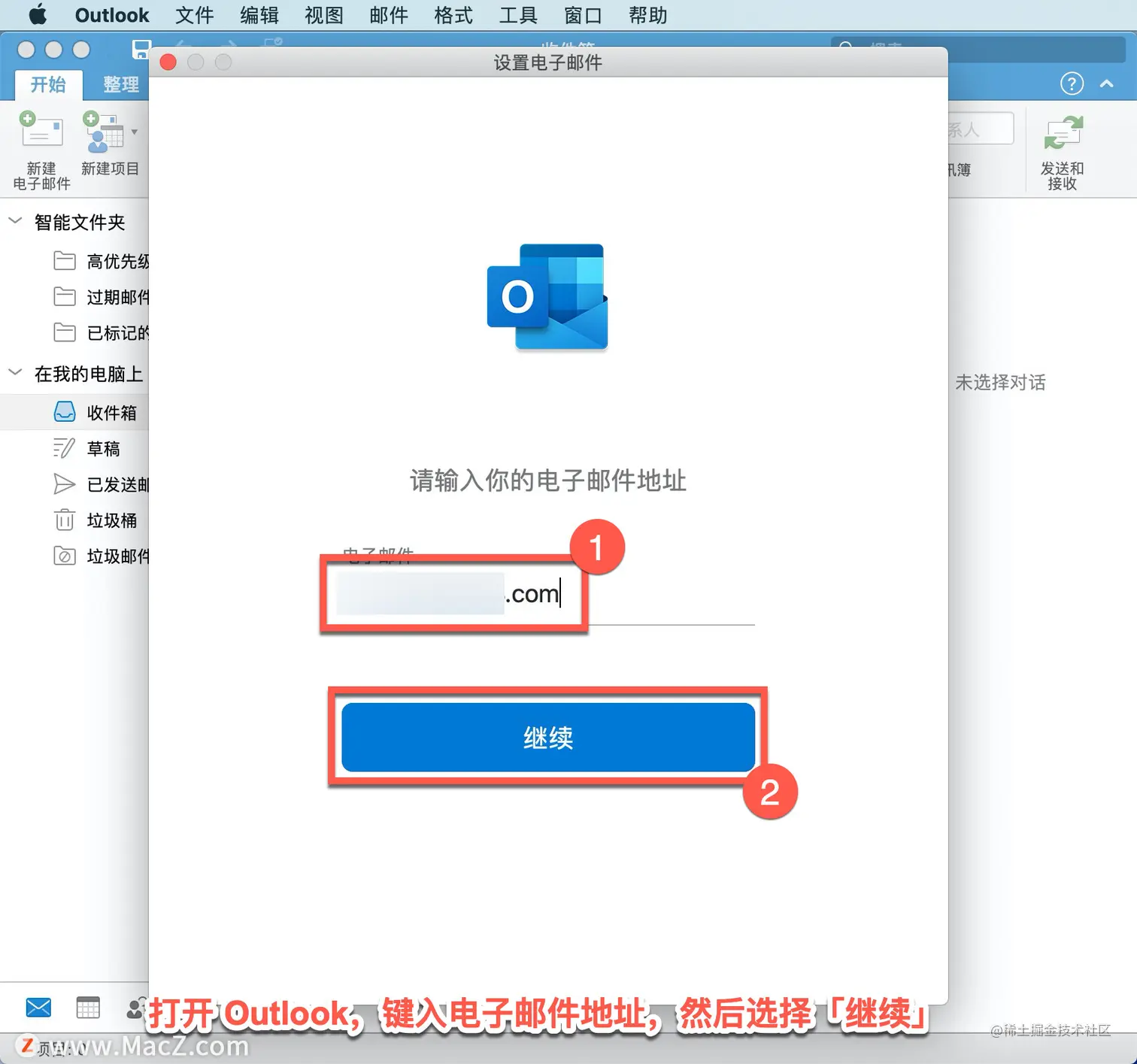Click the junk folder icon beside 垃圾邮件
The image size is (1137, 1064).
(x=65, y=556)
